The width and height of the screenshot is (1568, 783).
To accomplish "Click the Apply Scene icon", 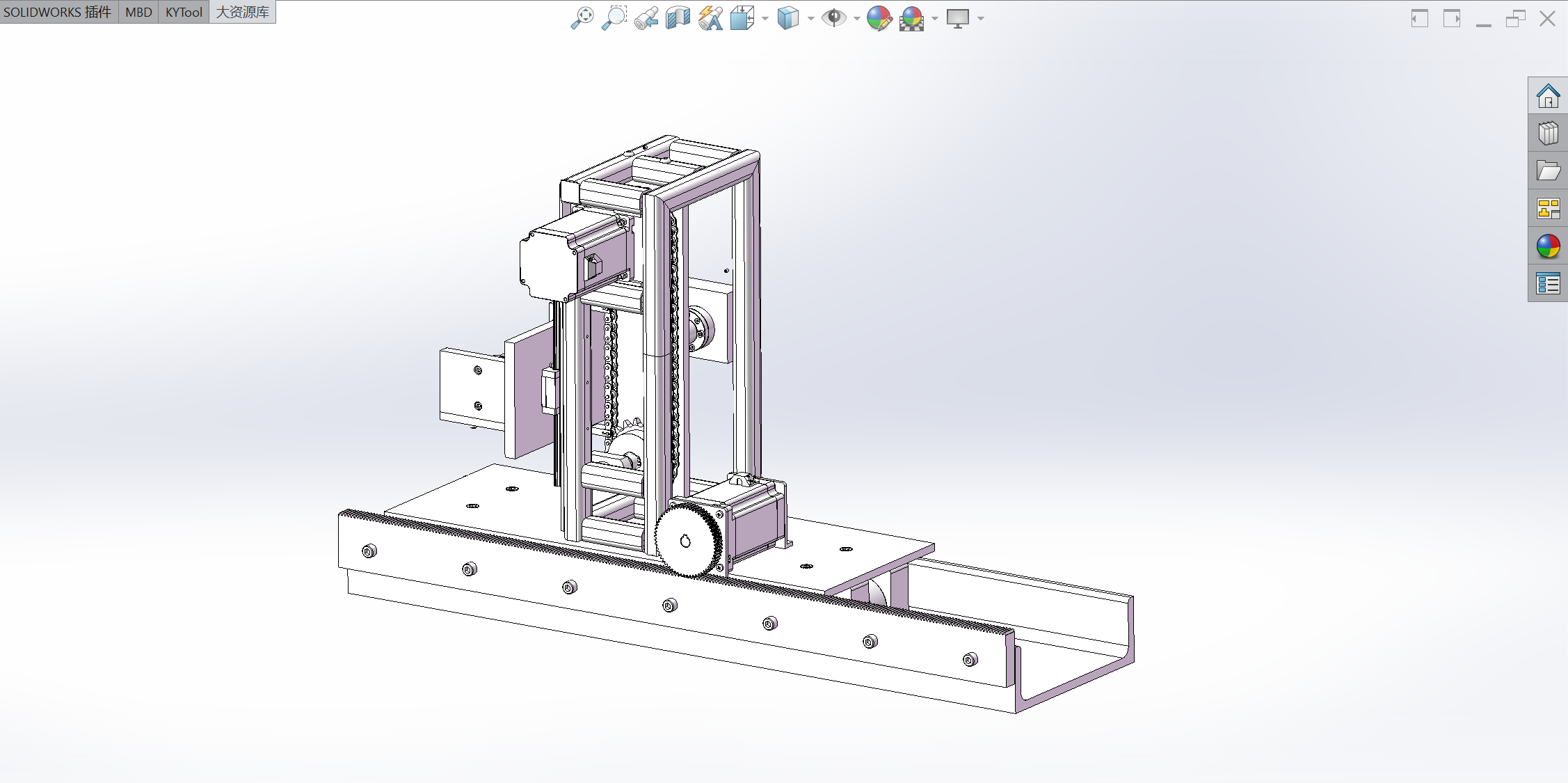I will click(x=911, y=18).
